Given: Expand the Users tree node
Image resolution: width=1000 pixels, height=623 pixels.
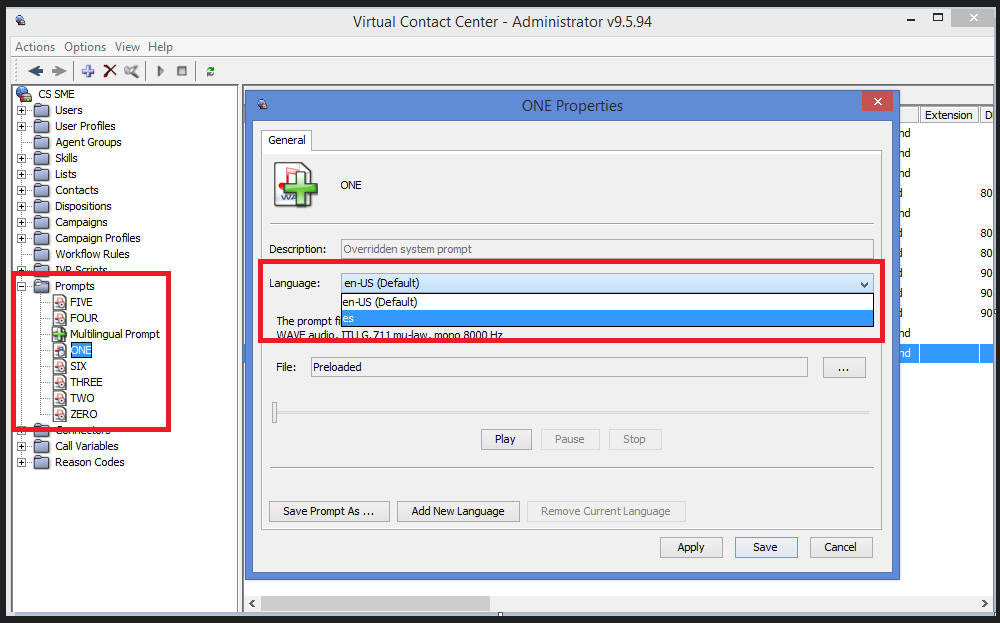Looking at the screenshot, I should tap(22, 110).
